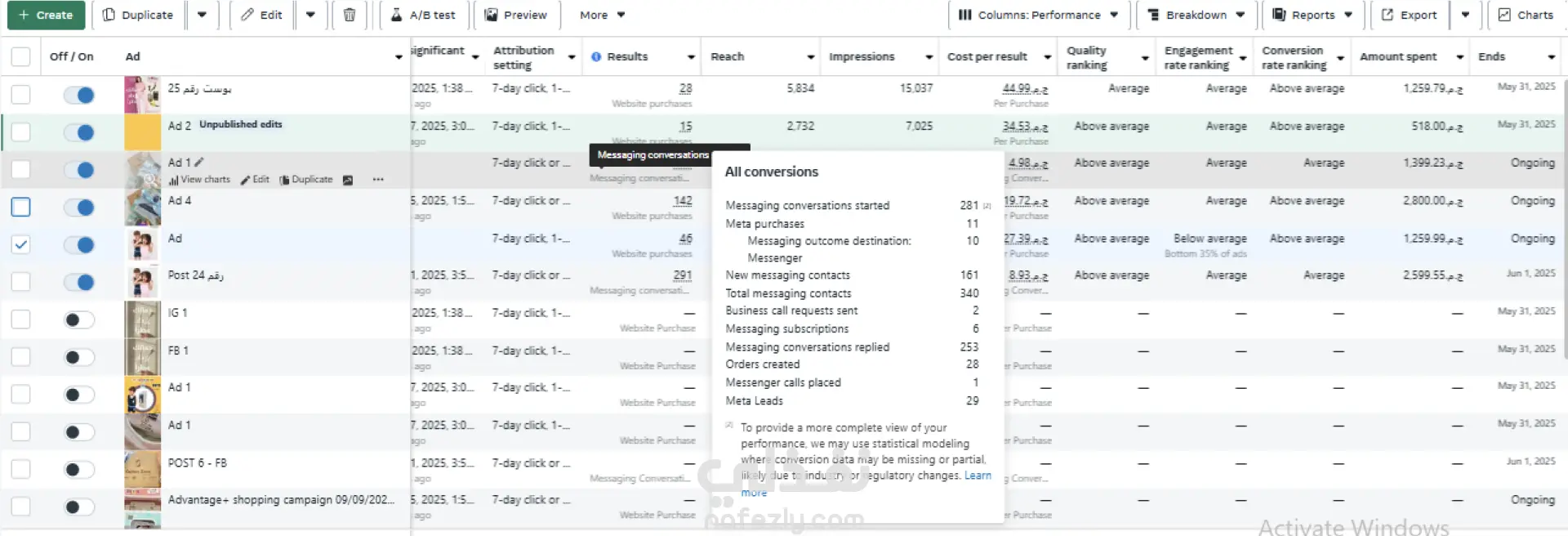Turn off the Ad 4 toggle switch
Viewport: 1568px width, 536px height.
[80, 208]
